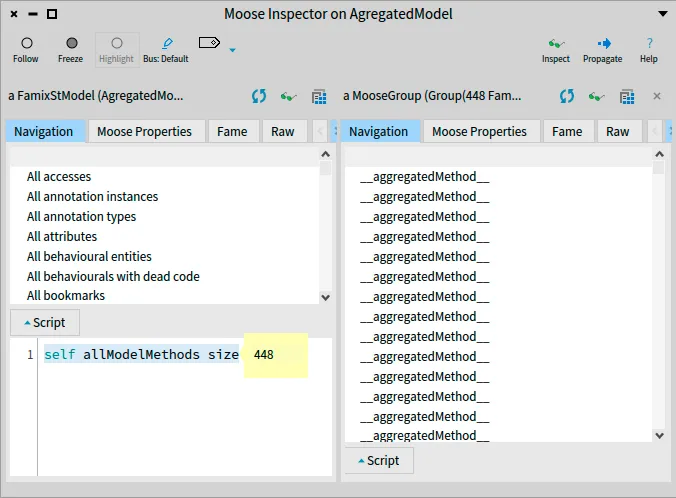Click the script code line 'self allModelMethods size'
Screen dimensions: 676x498
(141, 354)
